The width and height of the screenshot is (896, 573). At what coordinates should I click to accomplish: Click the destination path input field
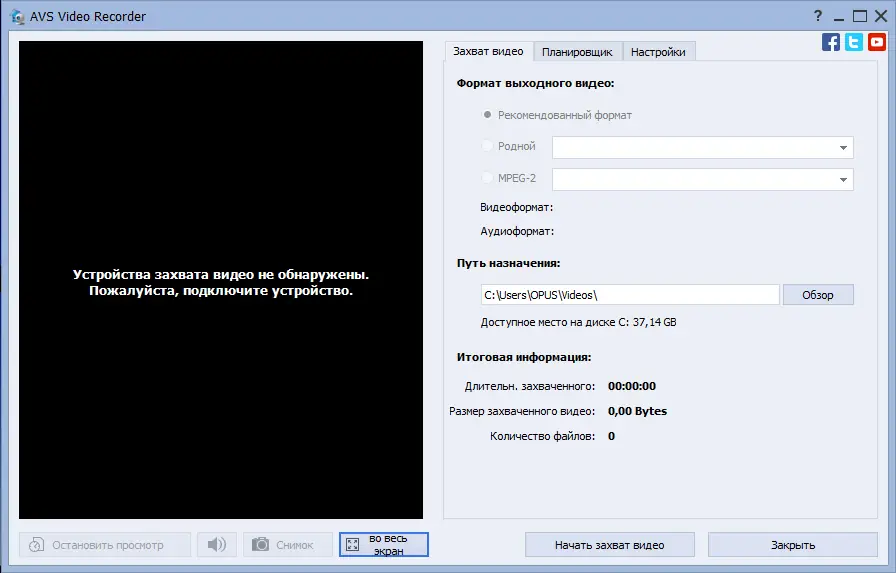click(x=630, y=295)
